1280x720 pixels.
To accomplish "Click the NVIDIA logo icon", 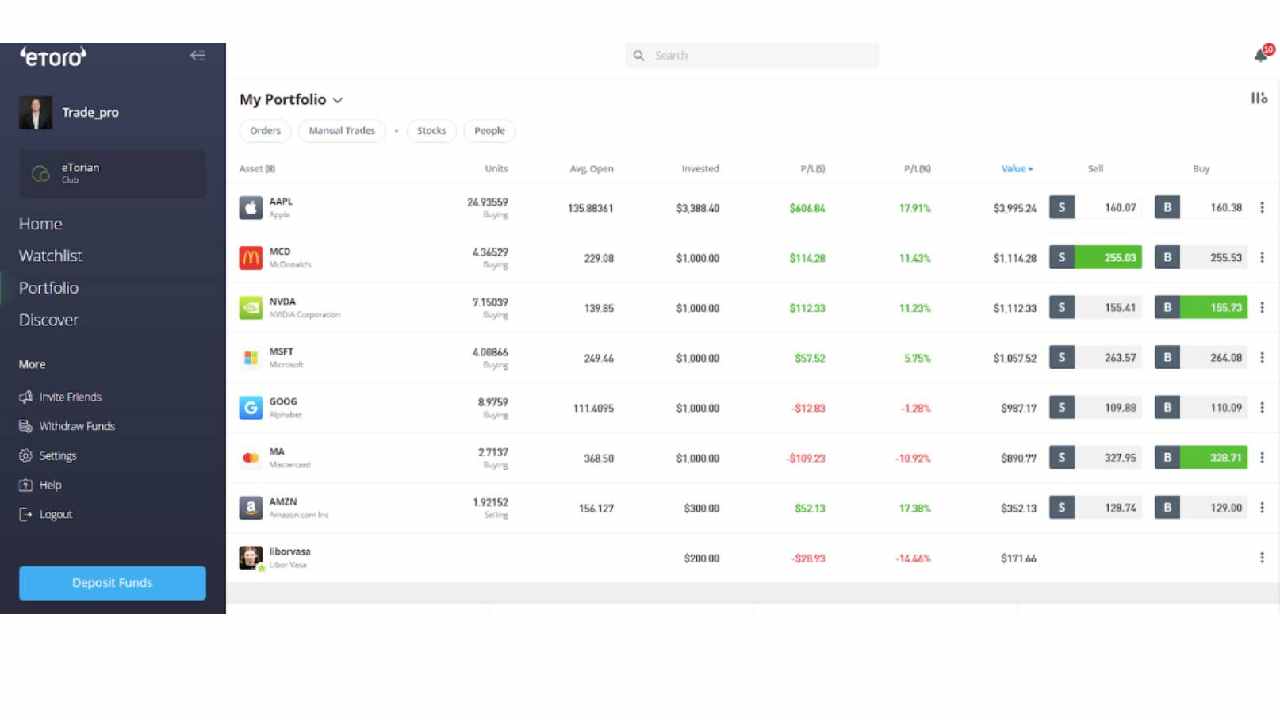I will 251,308.
